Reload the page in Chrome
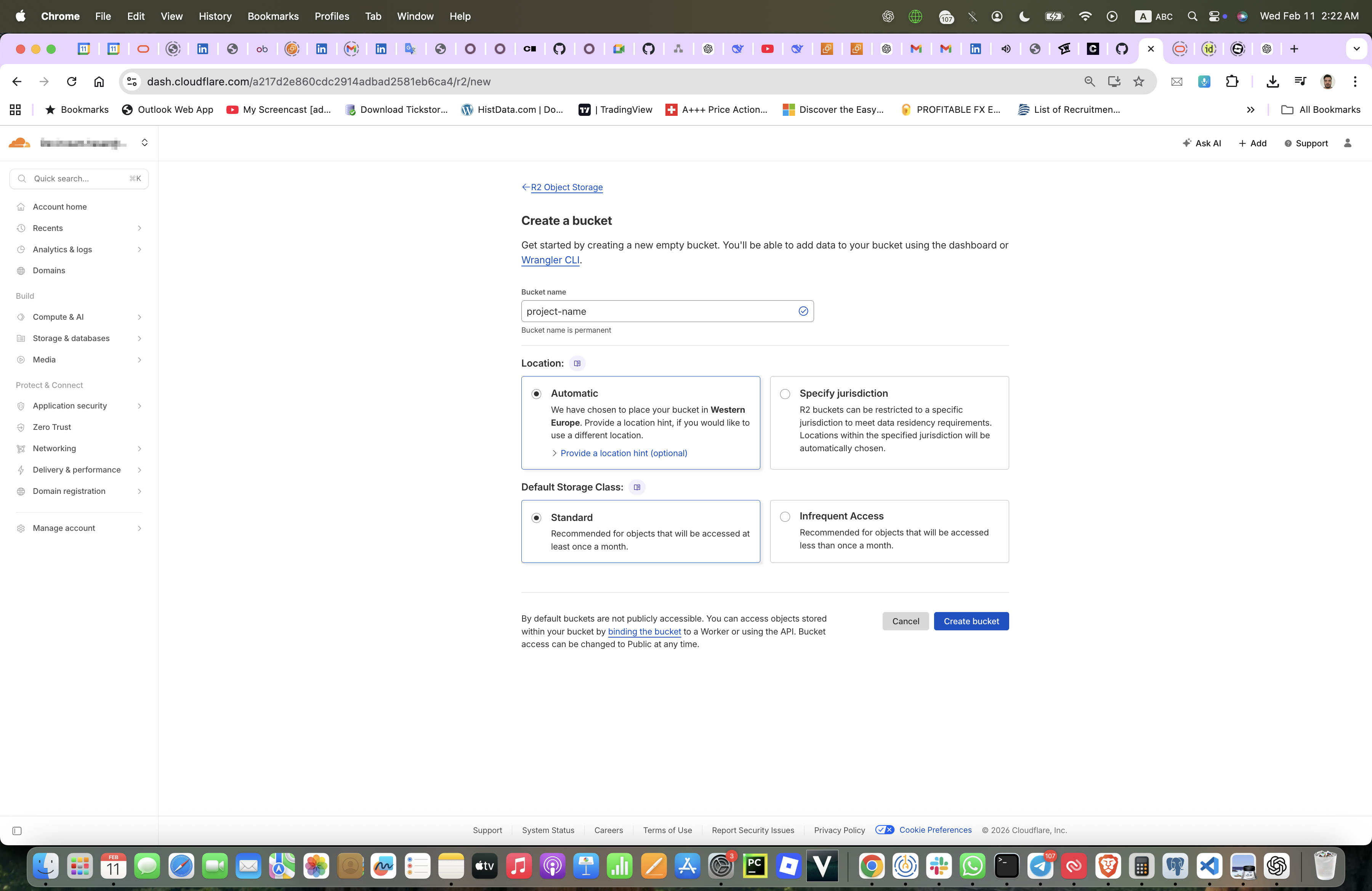The height and width of the screenshot is (891, 1372). click(x=72, y=81)
